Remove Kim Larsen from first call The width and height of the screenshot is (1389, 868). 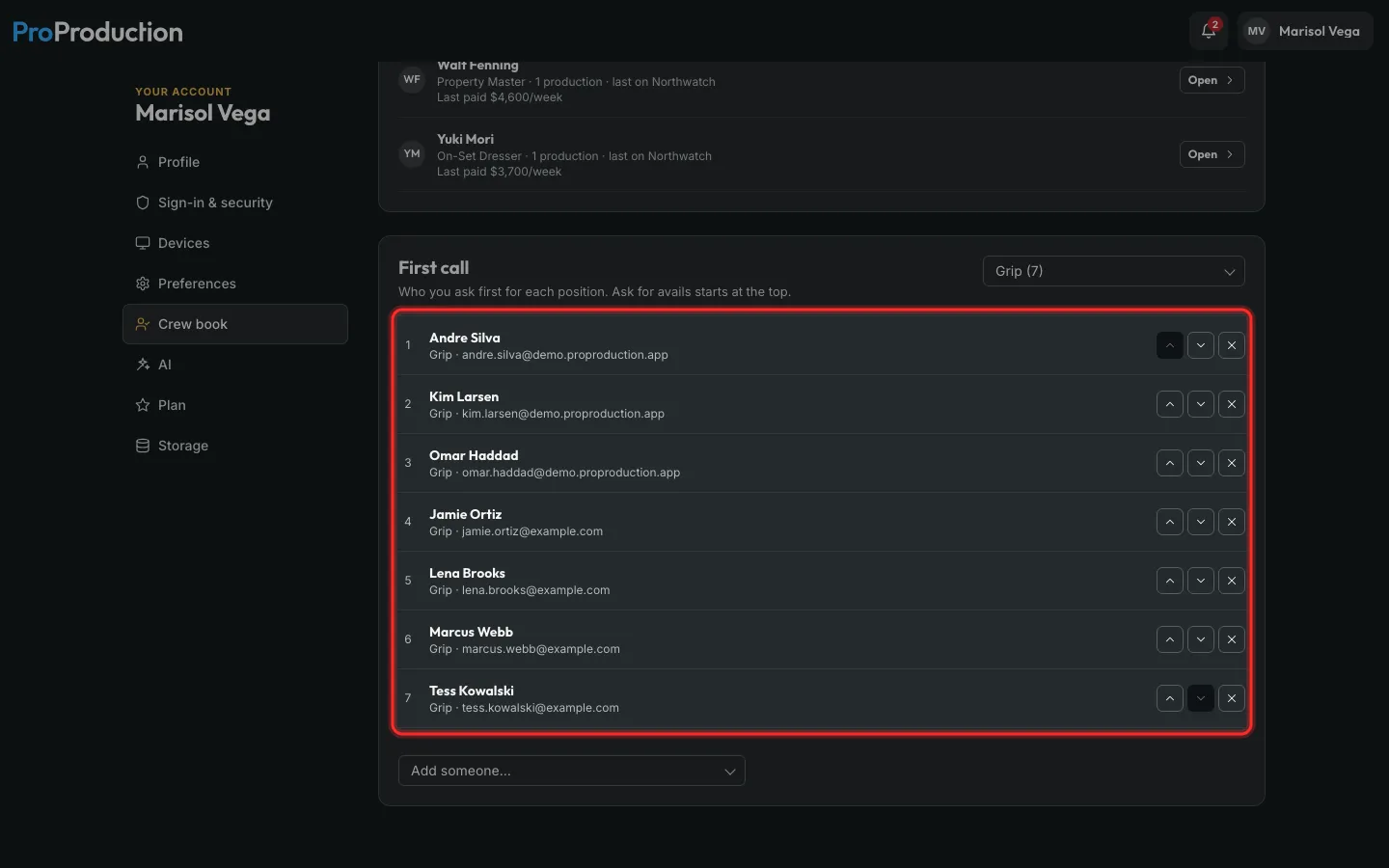click(1232, 404)
